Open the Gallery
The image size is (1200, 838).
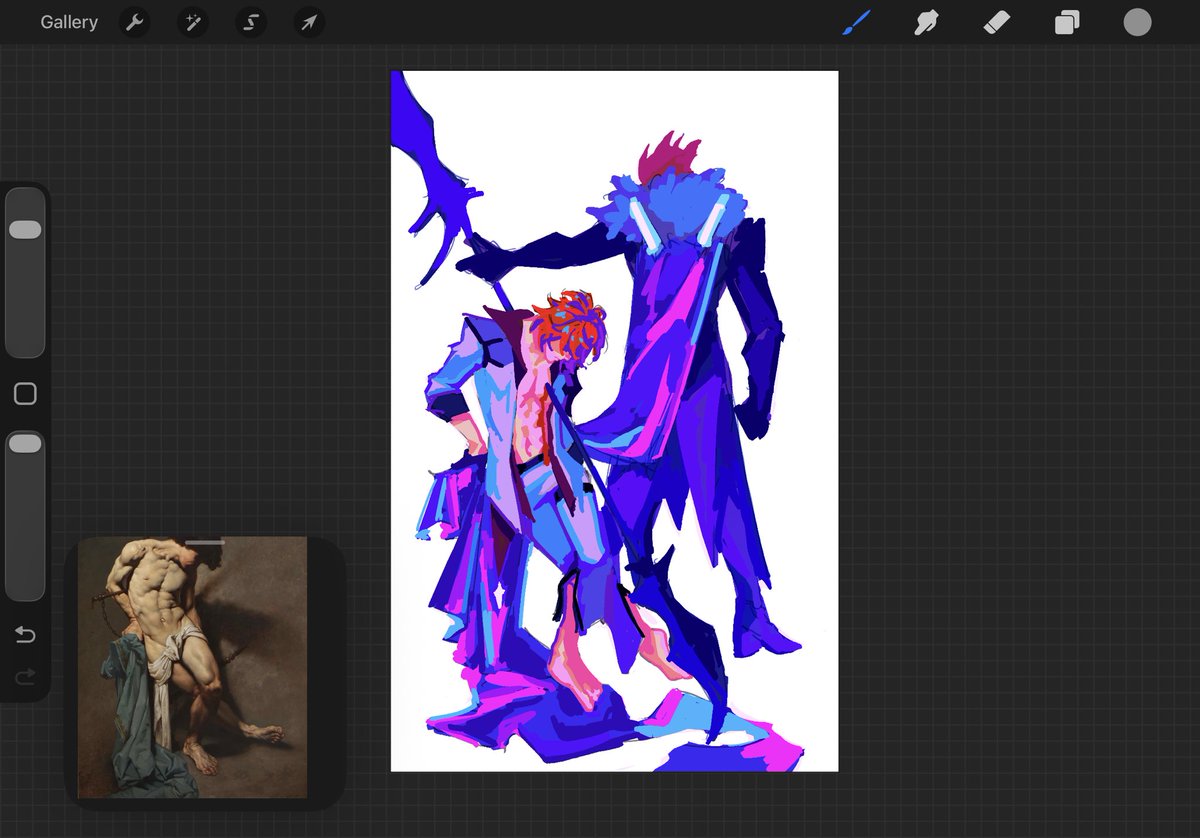(69, 22)
